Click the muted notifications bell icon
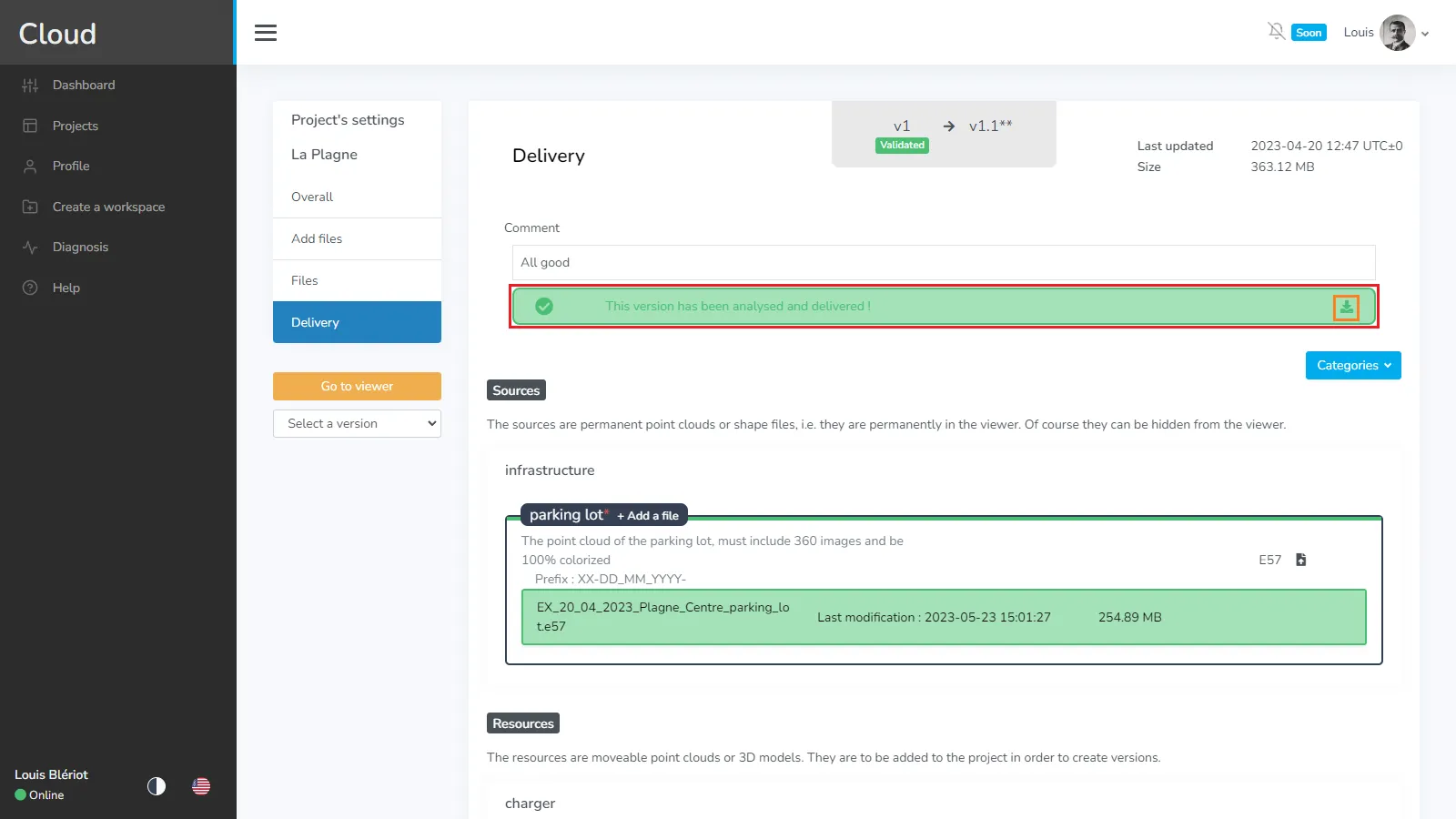This screenshot has height=819, width=1456. 1276,32
